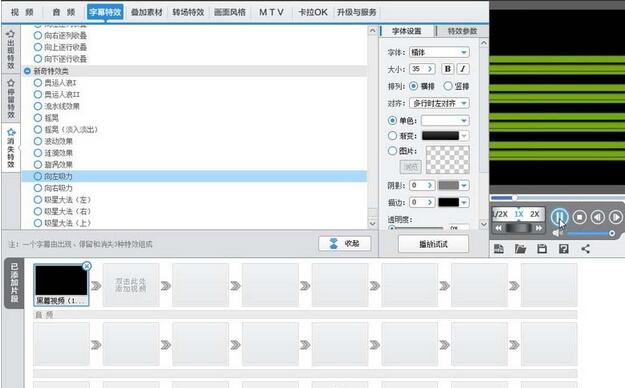Open the 描边 stroke color dropdown

click(464, 203)
